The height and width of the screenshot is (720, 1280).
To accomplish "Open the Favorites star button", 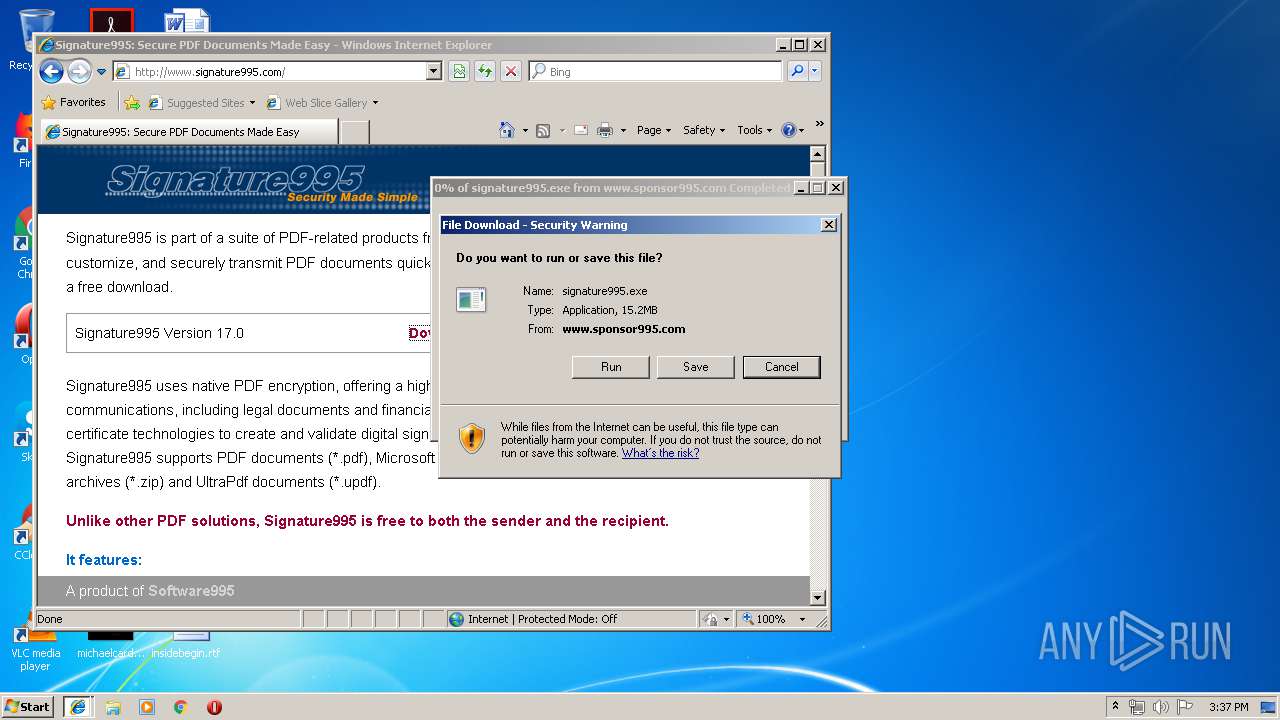I will (x=73, y=102).
